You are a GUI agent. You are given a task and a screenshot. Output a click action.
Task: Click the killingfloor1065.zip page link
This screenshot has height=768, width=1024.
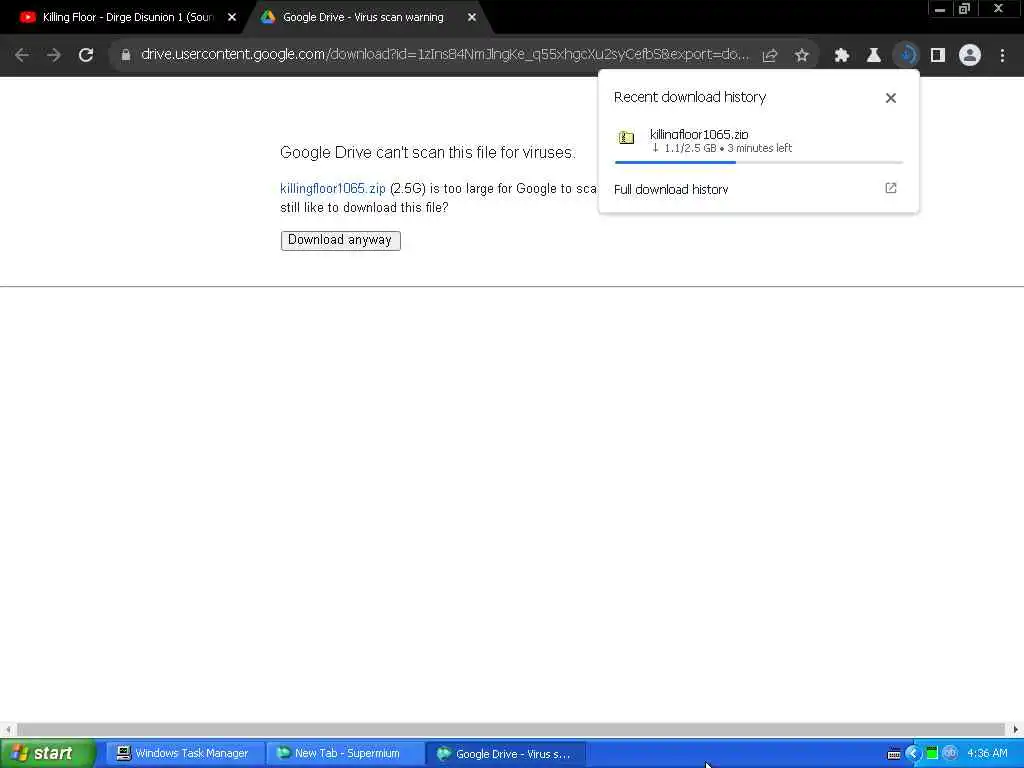(x=333, y=189)
